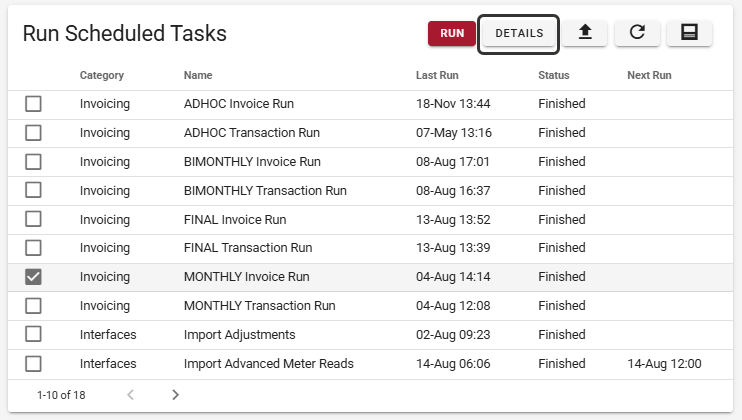
Task: Click the 07-May 13:16 last run cell
Action: [454, 132]
